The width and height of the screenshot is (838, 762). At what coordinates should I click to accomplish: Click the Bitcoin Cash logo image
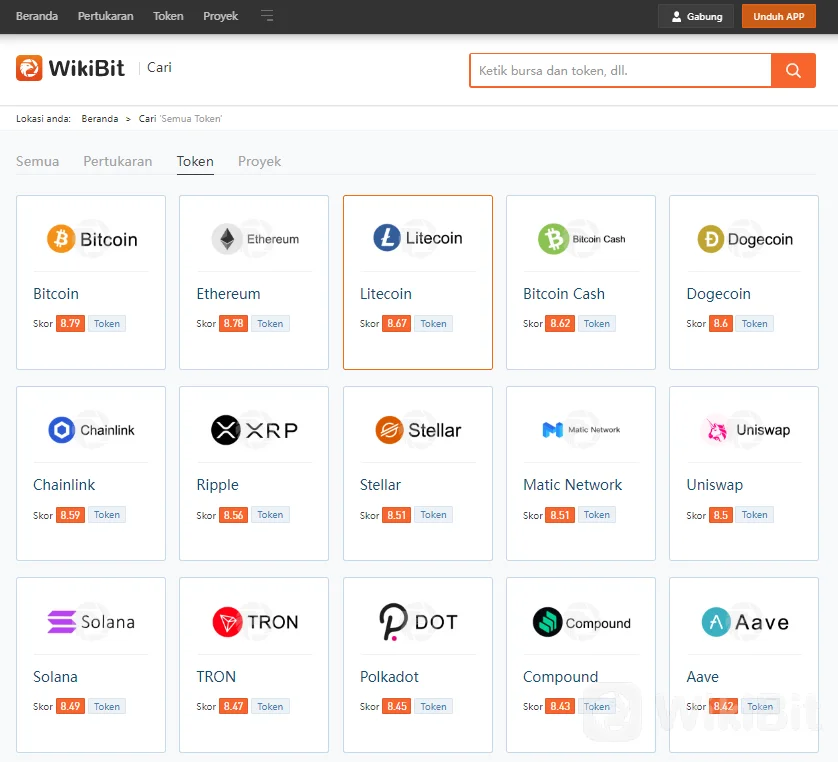click(581, 239)
